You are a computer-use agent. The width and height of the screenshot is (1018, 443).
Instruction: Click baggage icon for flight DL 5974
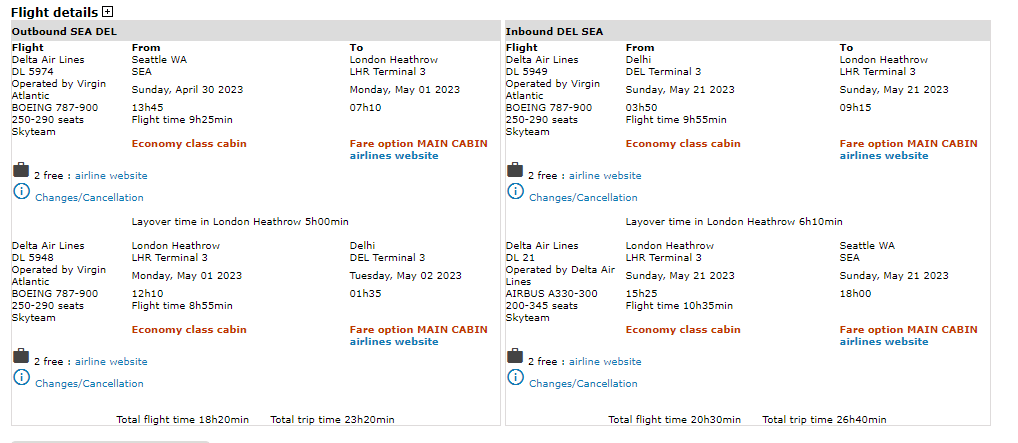(x=21, y=171)
